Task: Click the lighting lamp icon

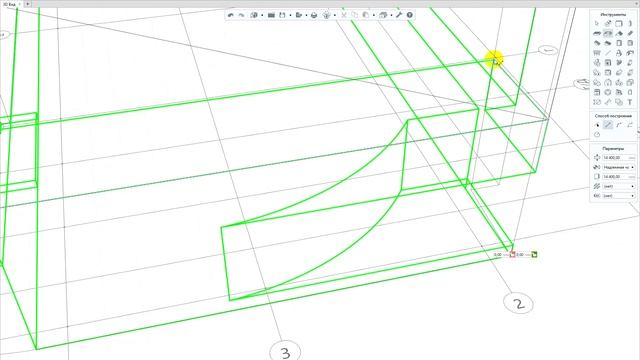Action: [326, 15]
